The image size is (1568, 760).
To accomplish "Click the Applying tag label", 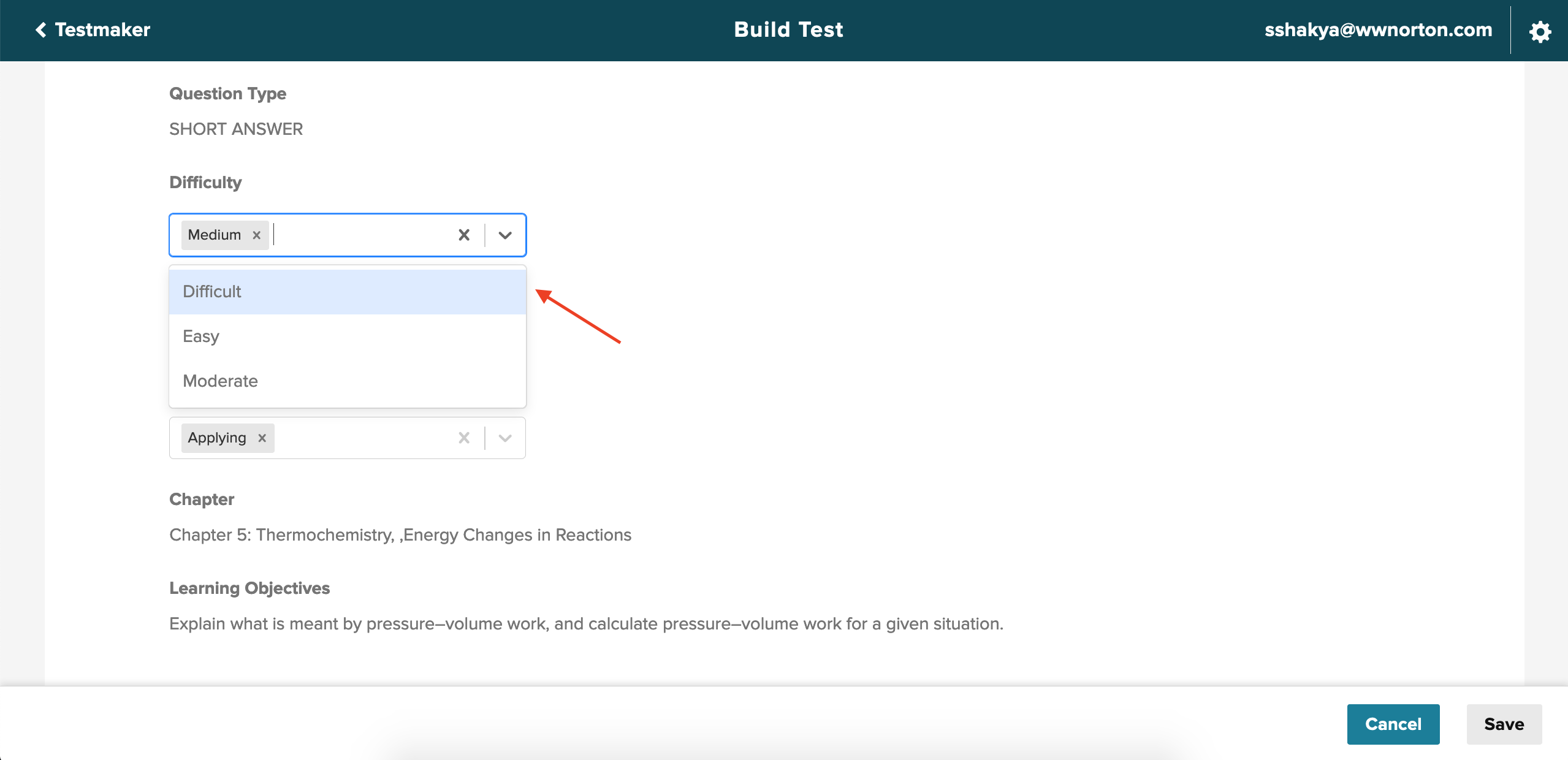I will click(x=217, y=438).
